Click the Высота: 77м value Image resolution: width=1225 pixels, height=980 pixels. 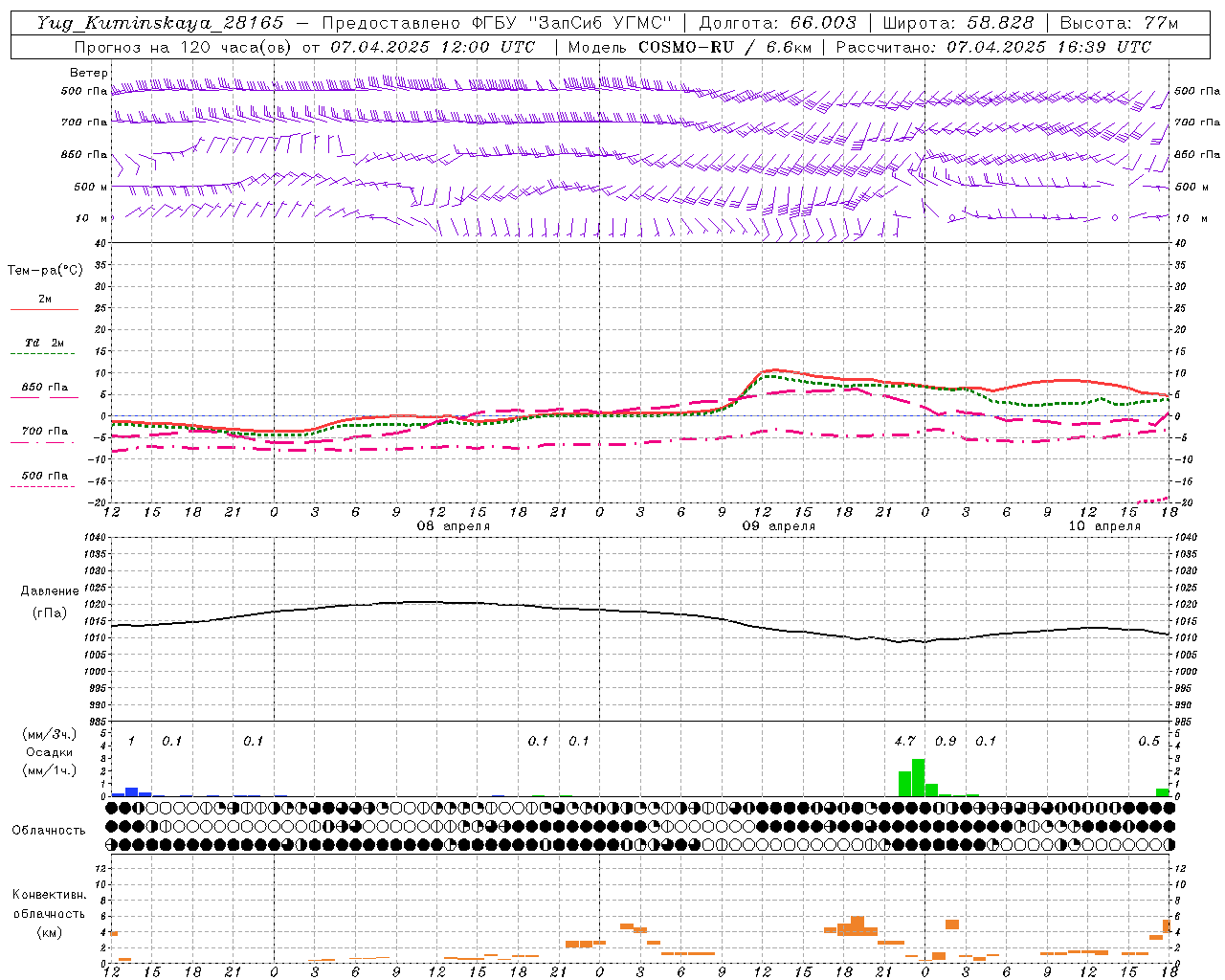click(1119, 23)
